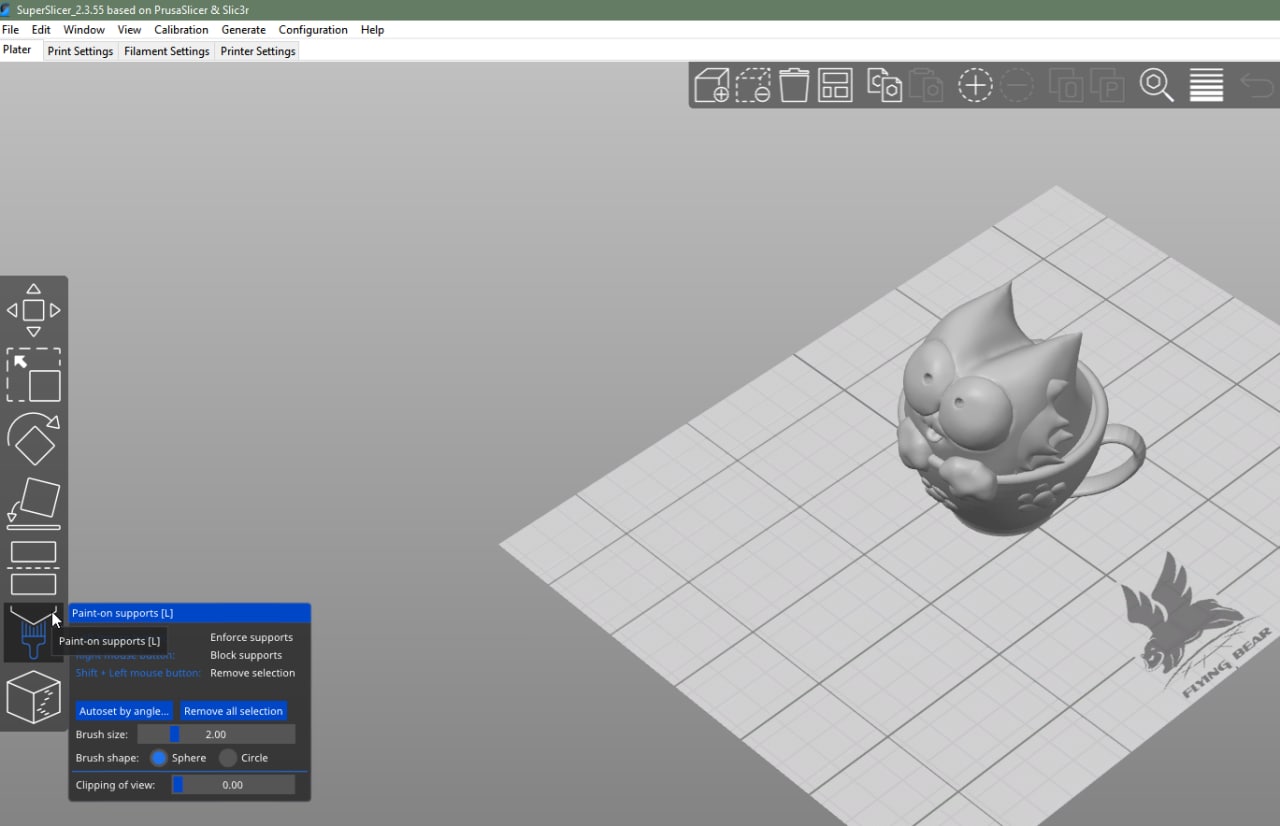The image size is (1280, 826).
Task: Open the Calibration menu
Action: 181,30
